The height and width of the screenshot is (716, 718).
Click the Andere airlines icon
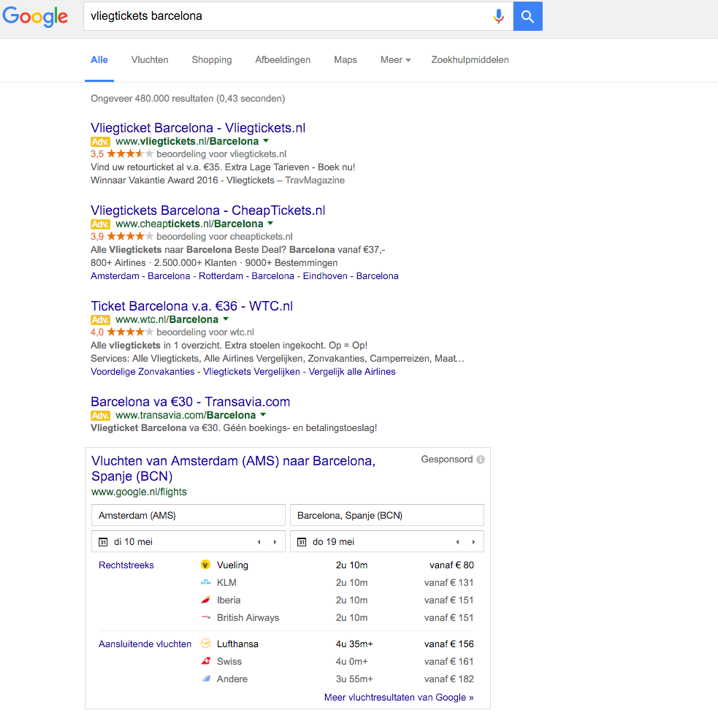pos(206,678)
